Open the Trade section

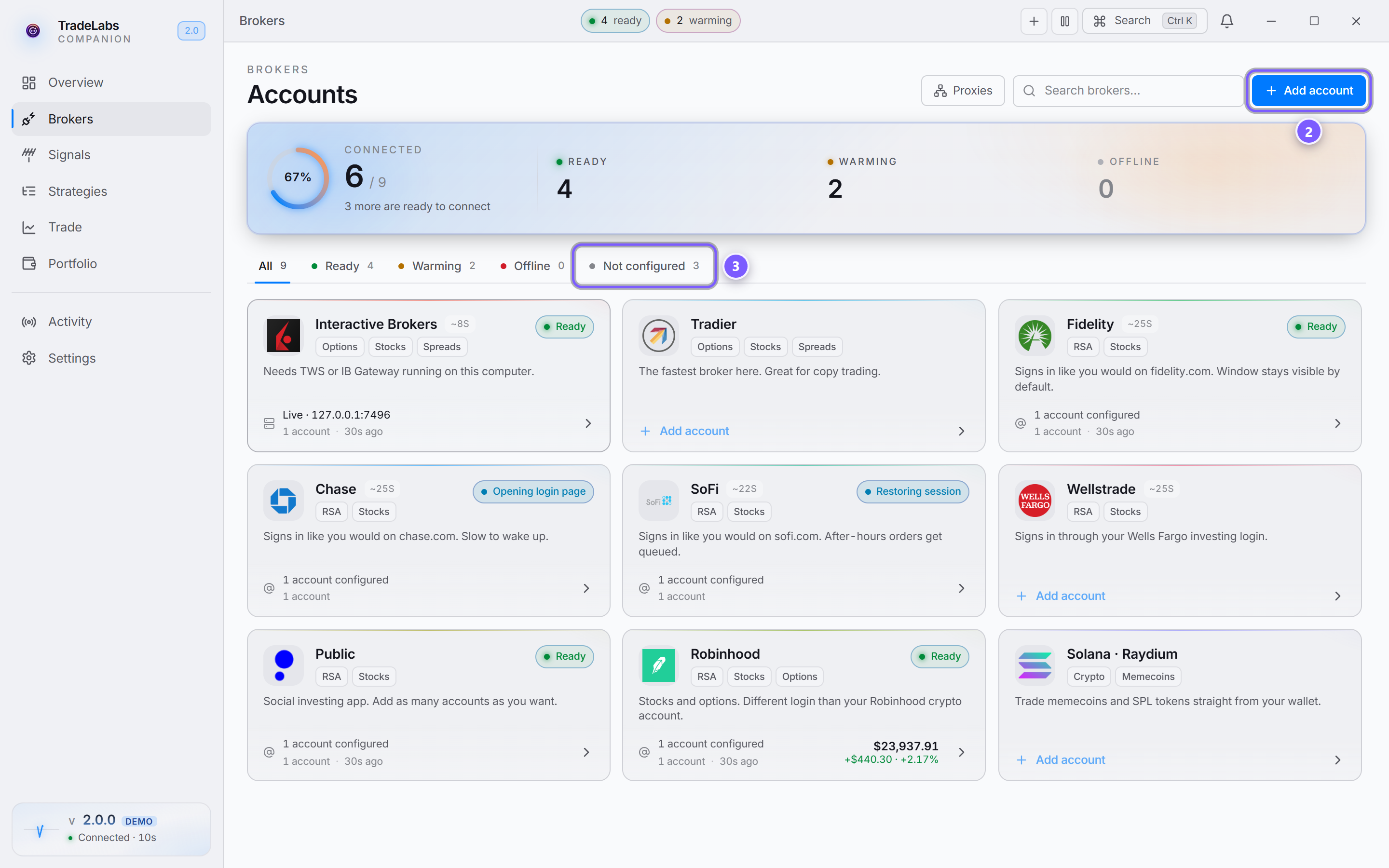tap(111, 227)
